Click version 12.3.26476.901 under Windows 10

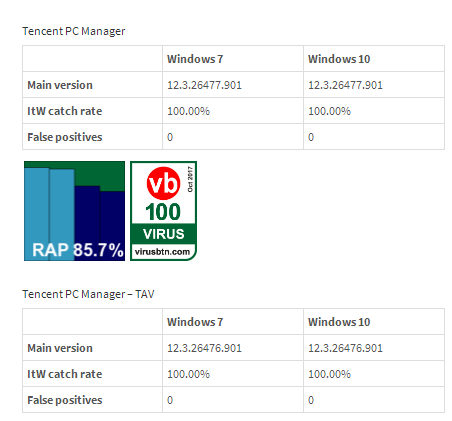pyautogui.click(x=345, y=348)
